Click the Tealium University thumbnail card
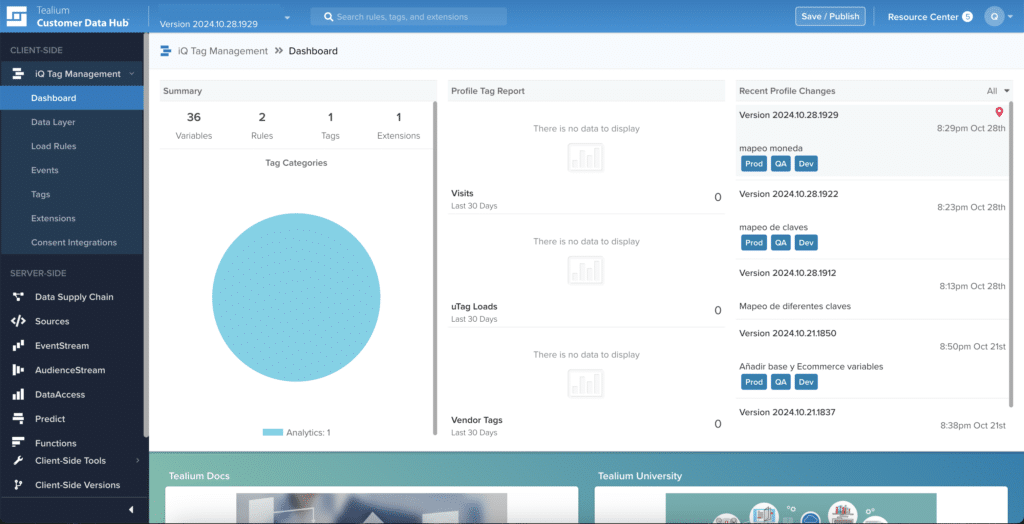Viewport: 1024px width, 524px height. click(801, 504)
